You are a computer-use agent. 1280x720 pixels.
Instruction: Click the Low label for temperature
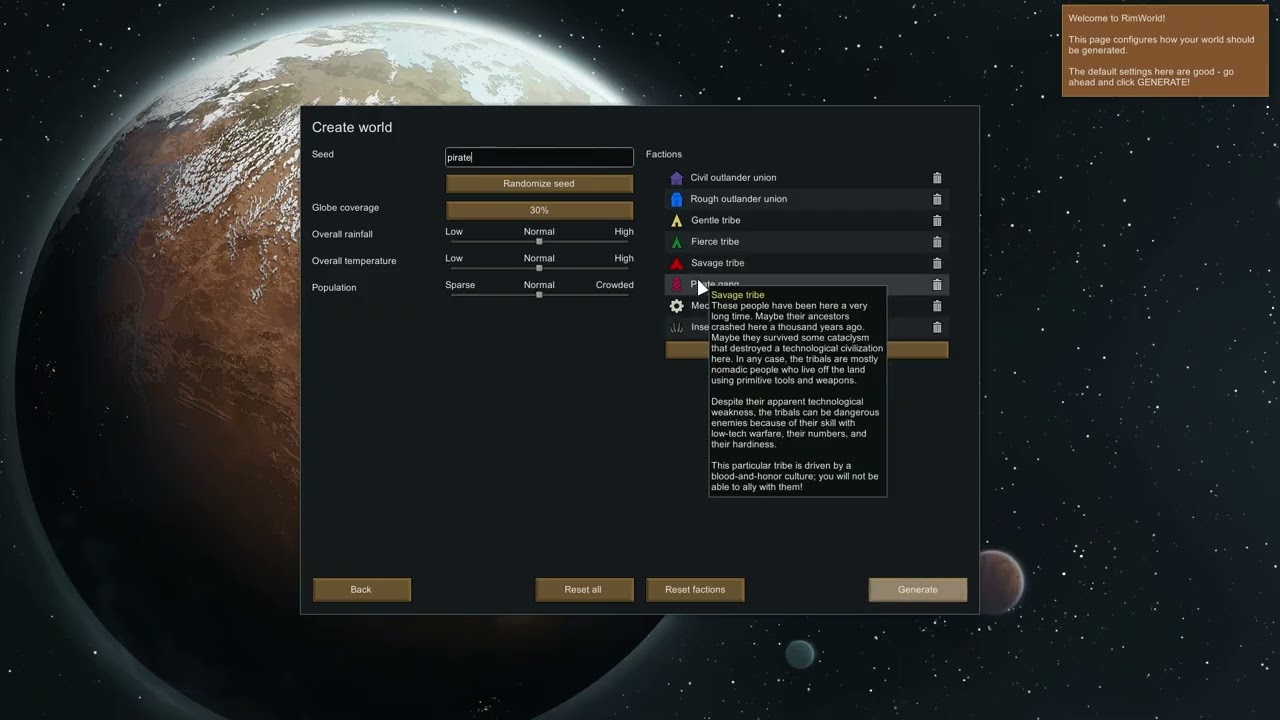pos(454,258)
